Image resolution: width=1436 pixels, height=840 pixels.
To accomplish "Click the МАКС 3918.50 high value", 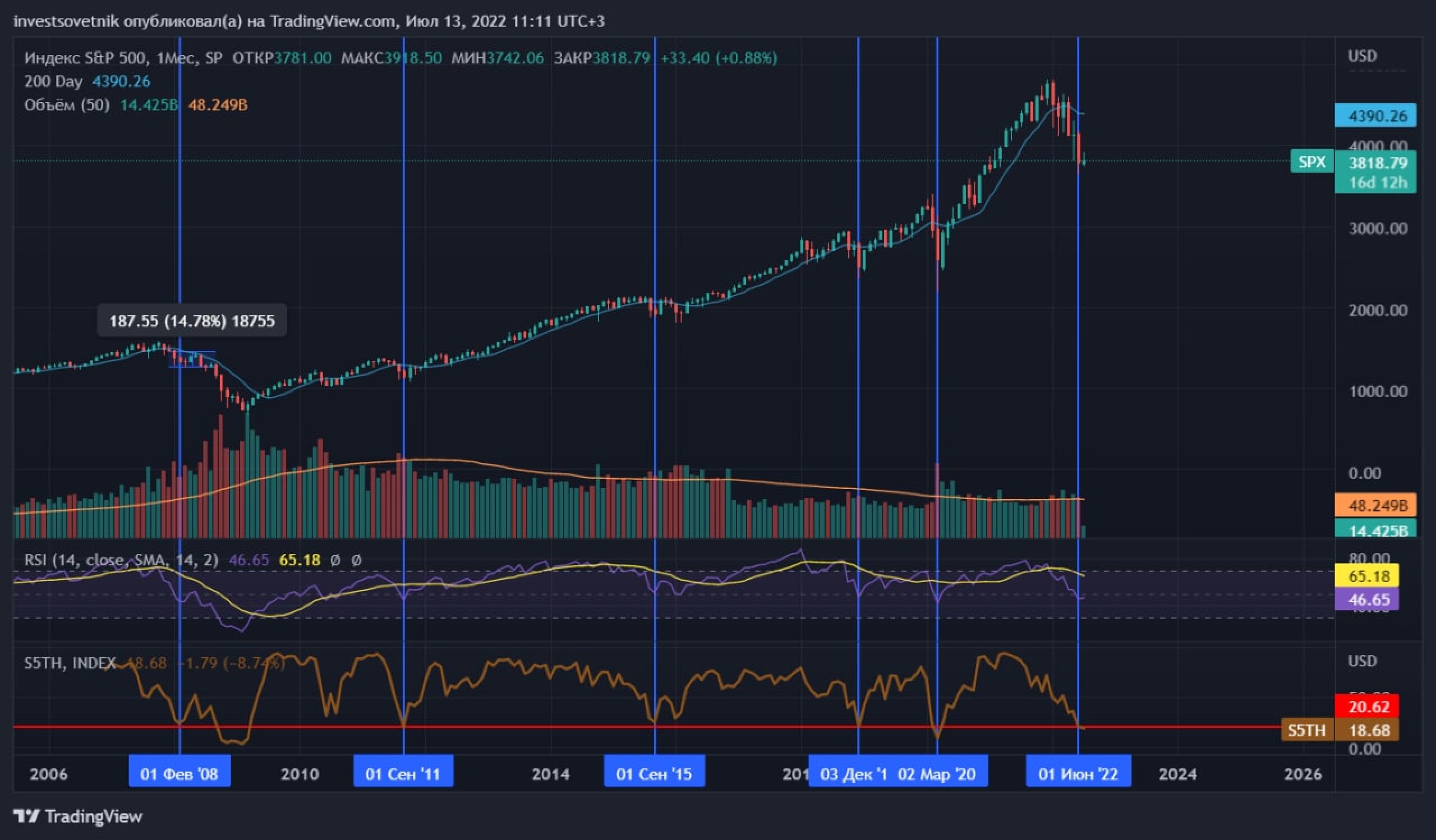I will 391,58.
